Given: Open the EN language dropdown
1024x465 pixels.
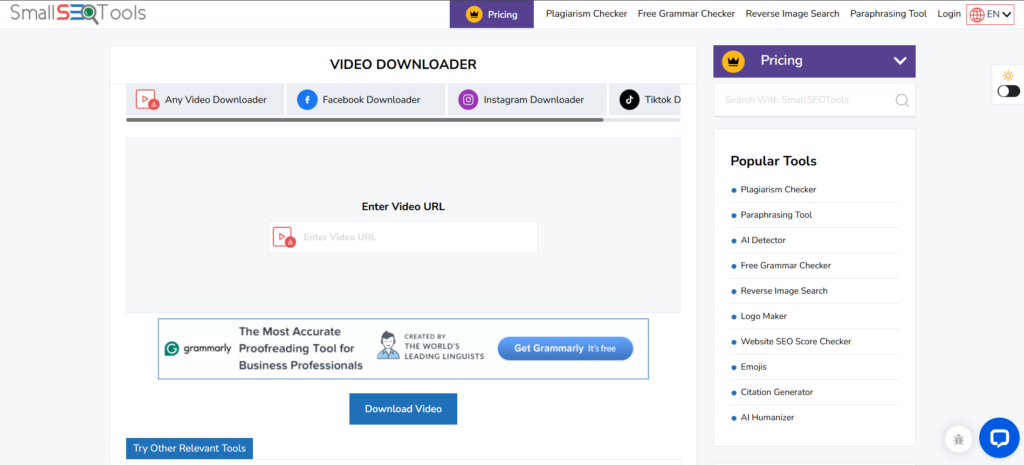Looking at the screenshot, I should (x=990, y=14).
